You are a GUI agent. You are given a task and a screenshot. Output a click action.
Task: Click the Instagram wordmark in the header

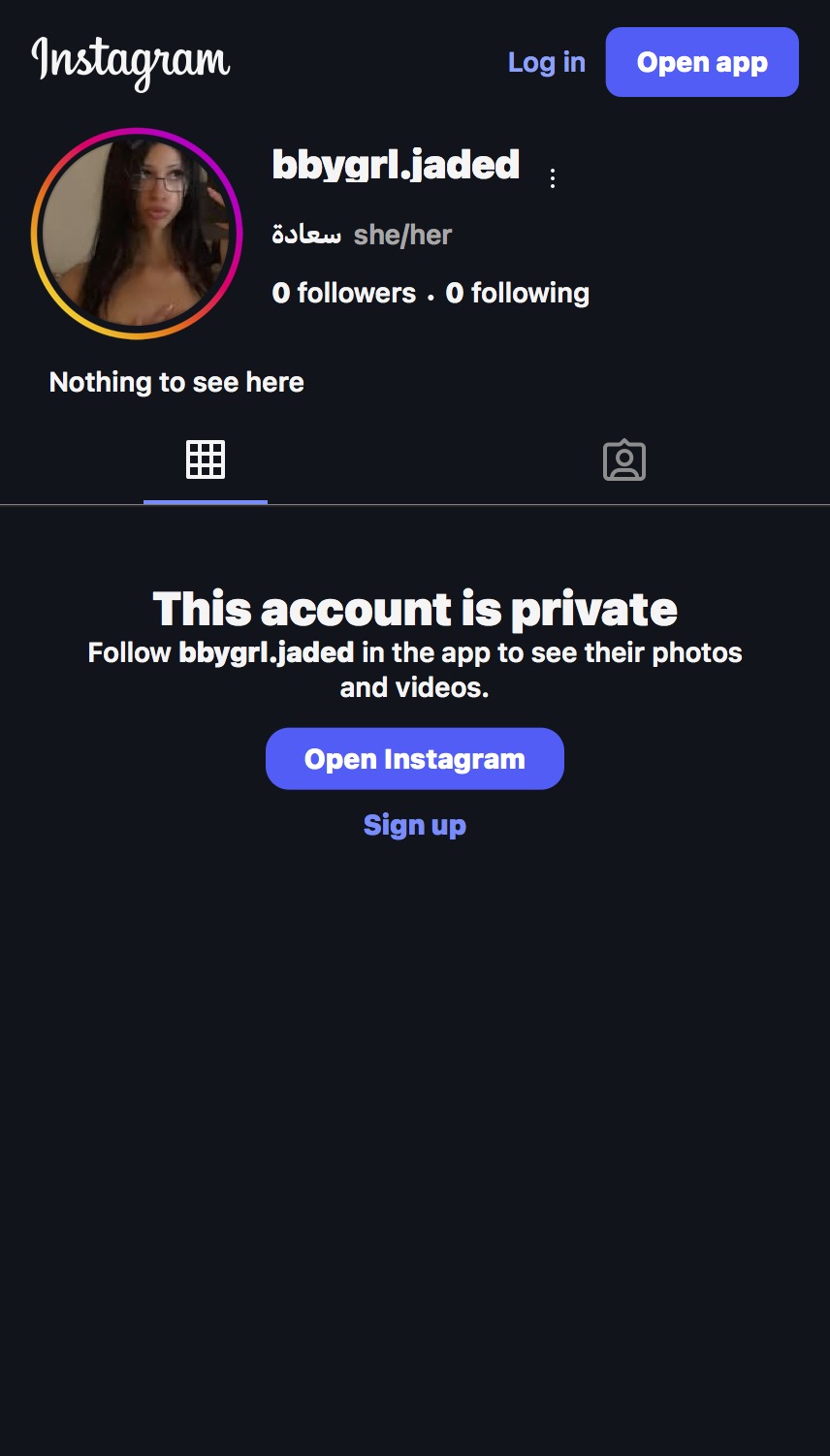(x=131, y=63)
